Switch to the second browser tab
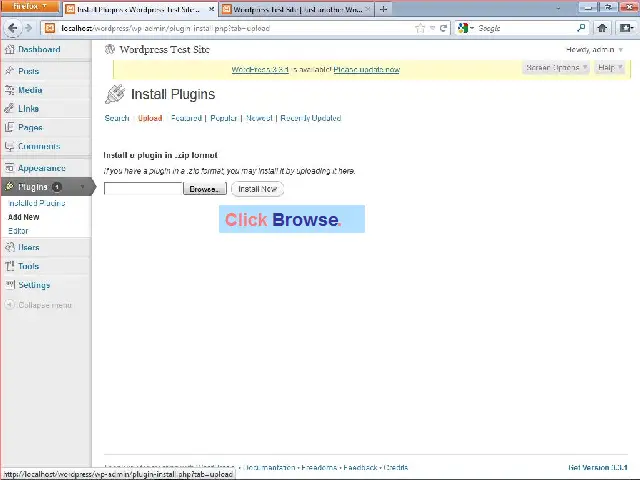This screenshot has height=480, width=640. (x=296, y=9)
